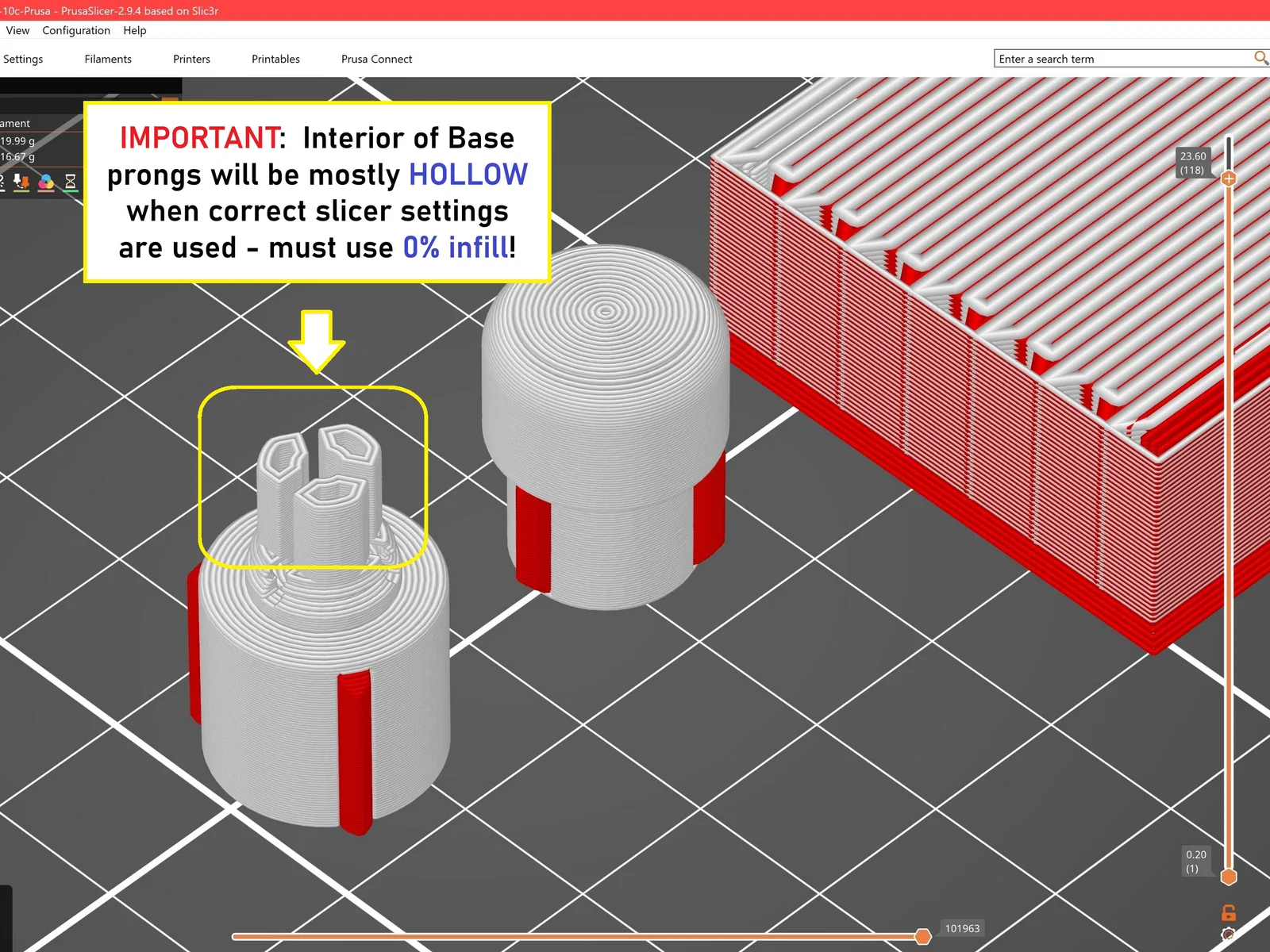Click the horizontal move slider handle

pos(922,937)
